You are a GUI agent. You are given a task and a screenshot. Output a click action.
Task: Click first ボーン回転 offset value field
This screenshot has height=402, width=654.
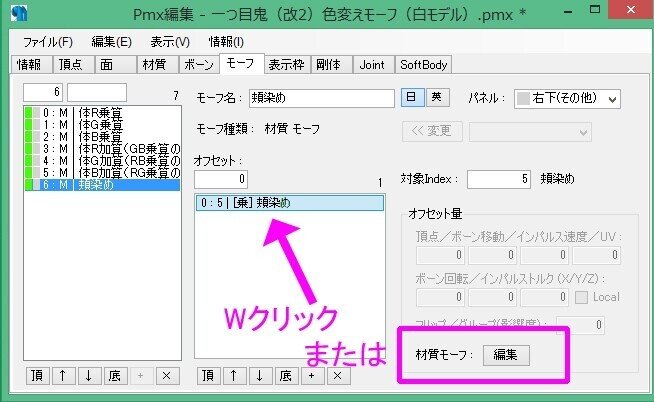440,297
